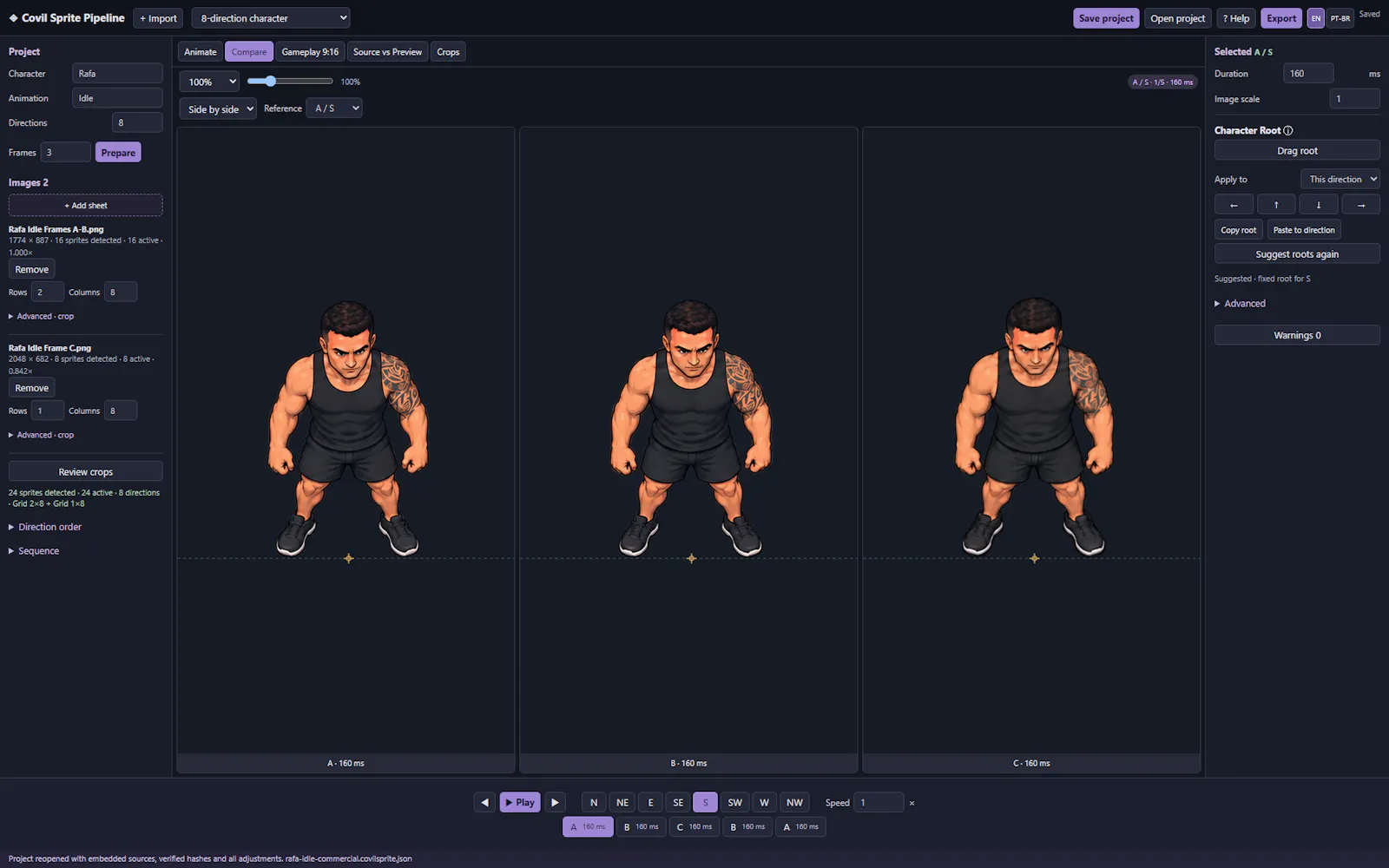Image resolution: width=1389 pixels, height=868 pixels.
Task: Click the Character Root info icon
Action: click(x=1288, y=130)
